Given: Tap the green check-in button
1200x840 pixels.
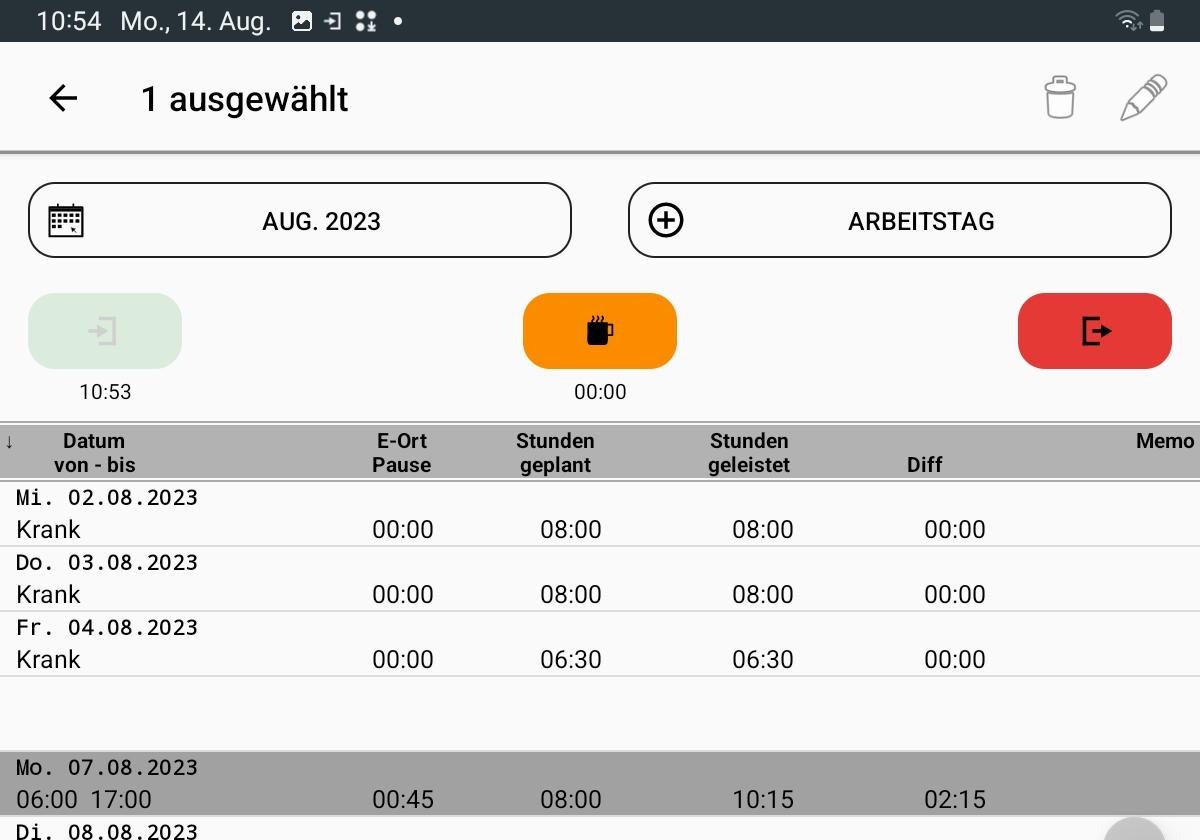Looking at the screenshot, I should click(x=105, y=331).
